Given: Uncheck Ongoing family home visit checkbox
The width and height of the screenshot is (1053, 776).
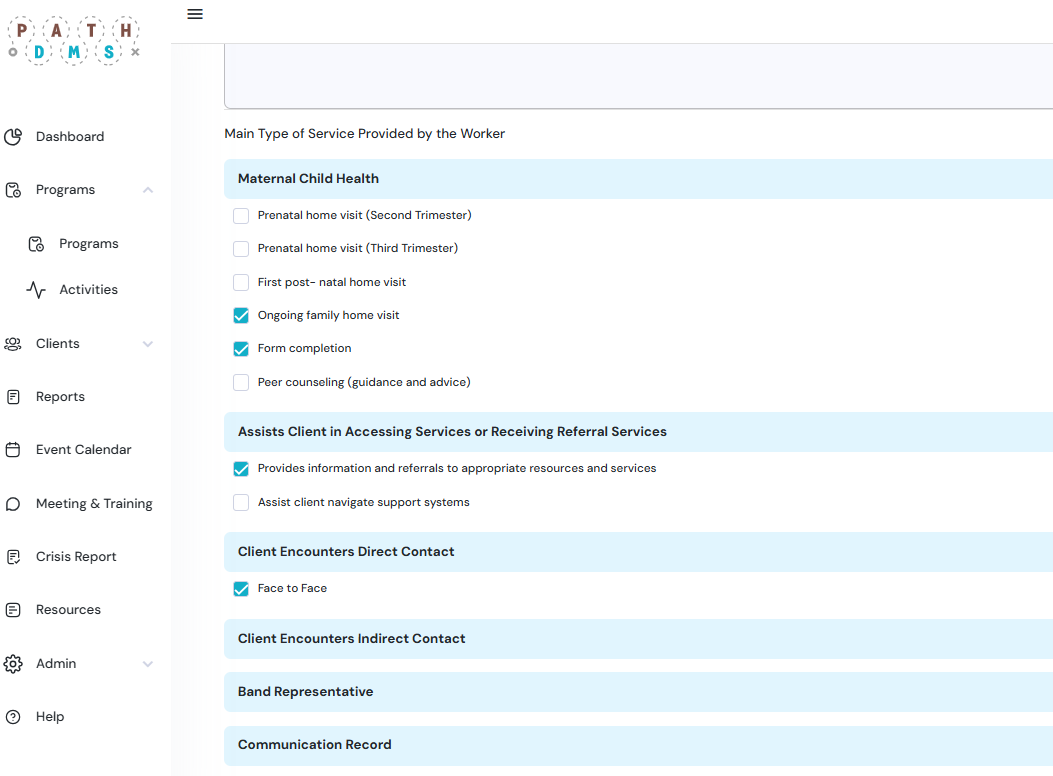Looking at the screenshot, I should point(241,316).
